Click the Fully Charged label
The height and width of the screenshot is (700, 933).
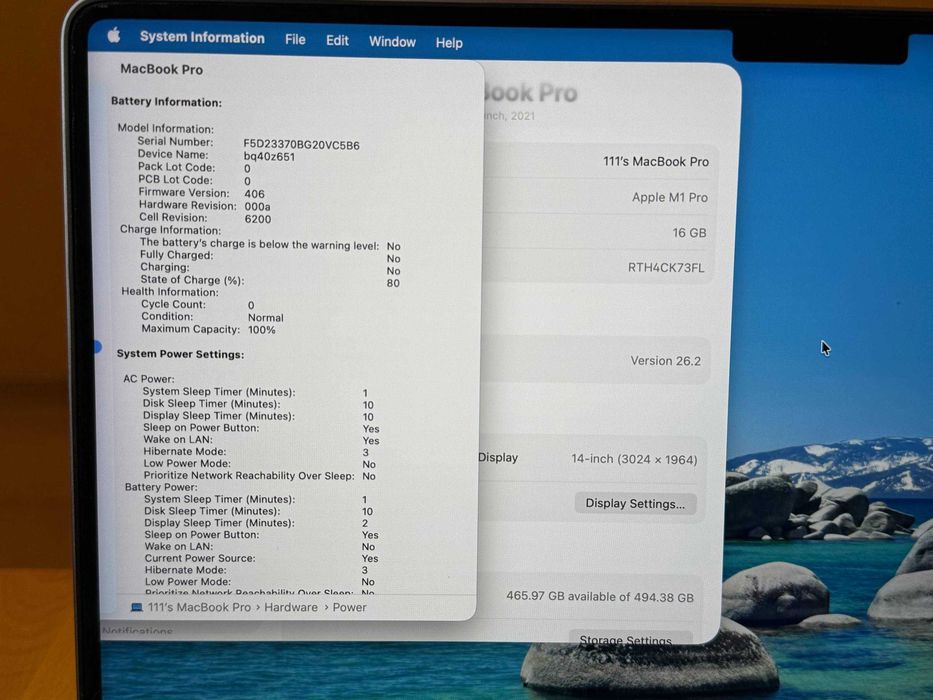(176, 255)
